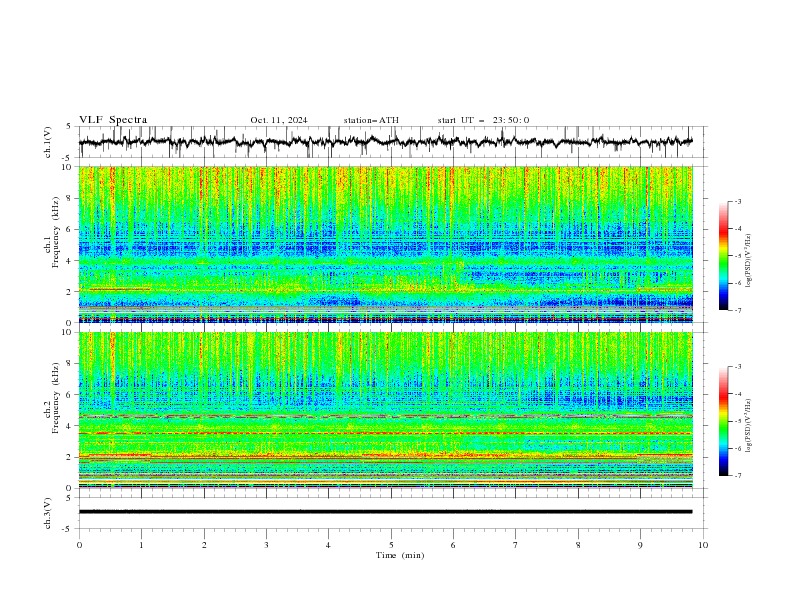792x612 pixels.
Task: Click the "ch.1(V)" waveform axis label
Action: (x=48, y=142)
